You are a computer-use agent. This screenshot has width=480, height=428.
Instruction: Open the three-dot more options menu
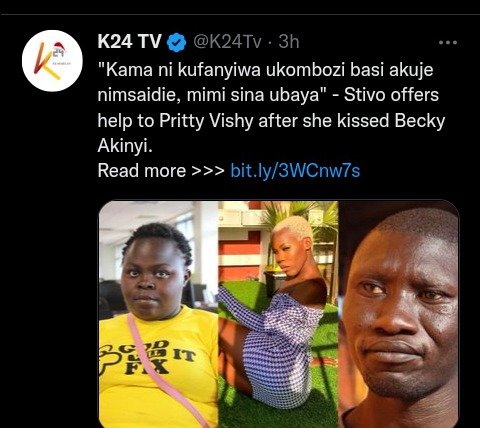(x=448, y=43)
